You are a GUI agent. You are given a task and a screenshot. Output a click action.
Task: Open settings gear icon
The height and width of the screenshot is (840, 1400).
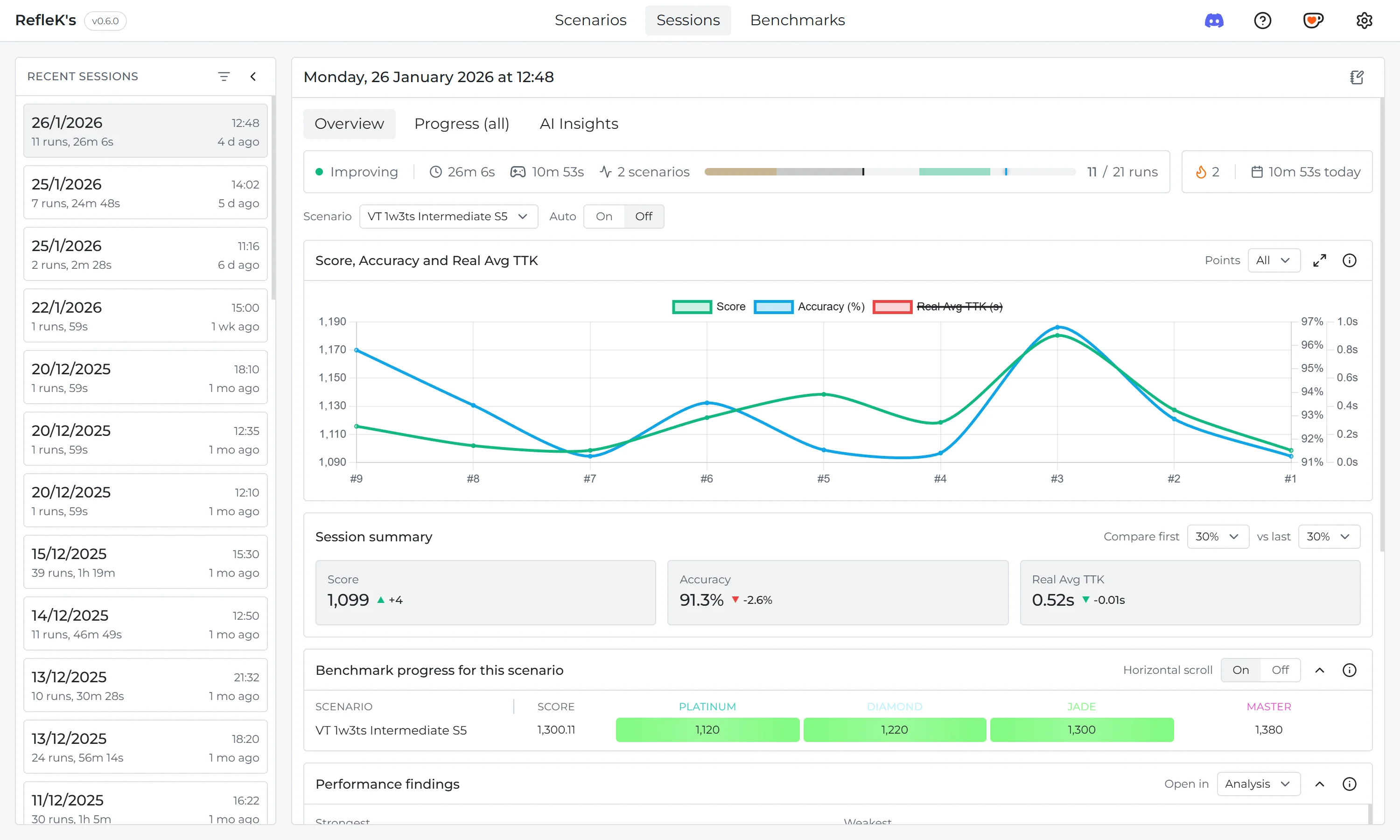[1364, 21]
